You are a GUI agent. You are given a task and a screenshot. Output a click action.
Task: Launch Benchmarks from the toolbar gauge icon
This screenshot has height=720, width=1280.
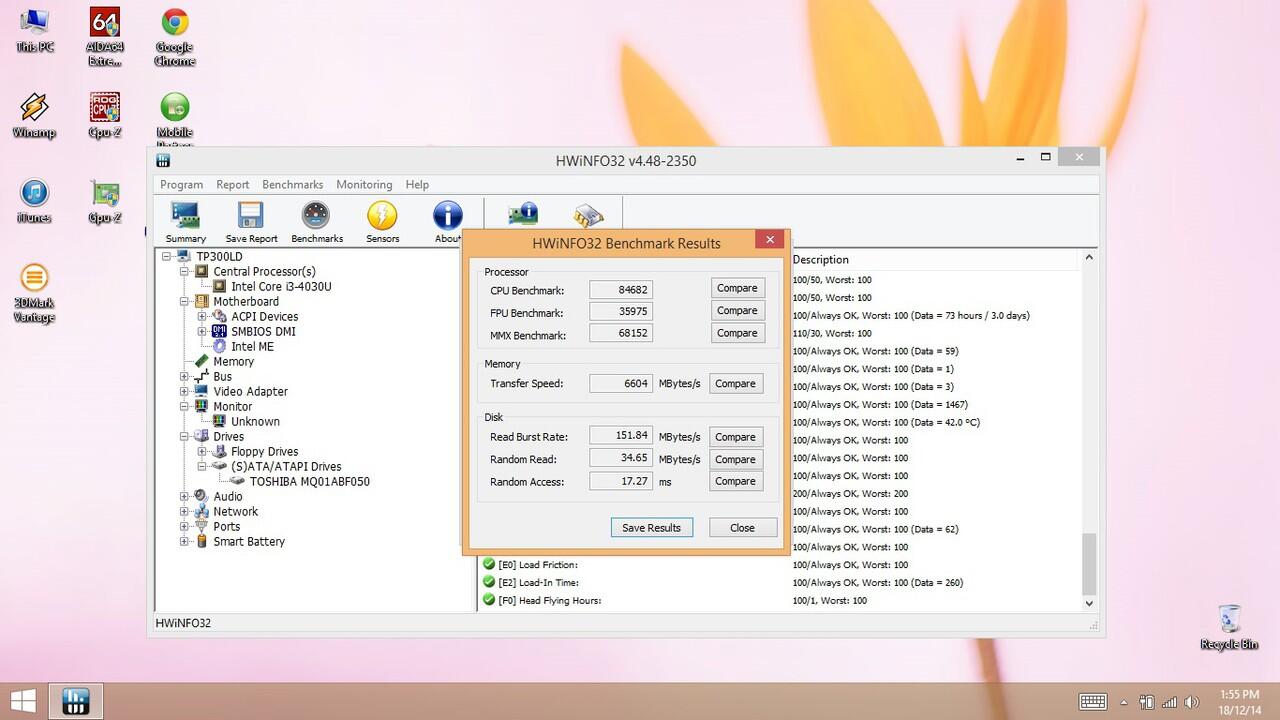point(316,222)
